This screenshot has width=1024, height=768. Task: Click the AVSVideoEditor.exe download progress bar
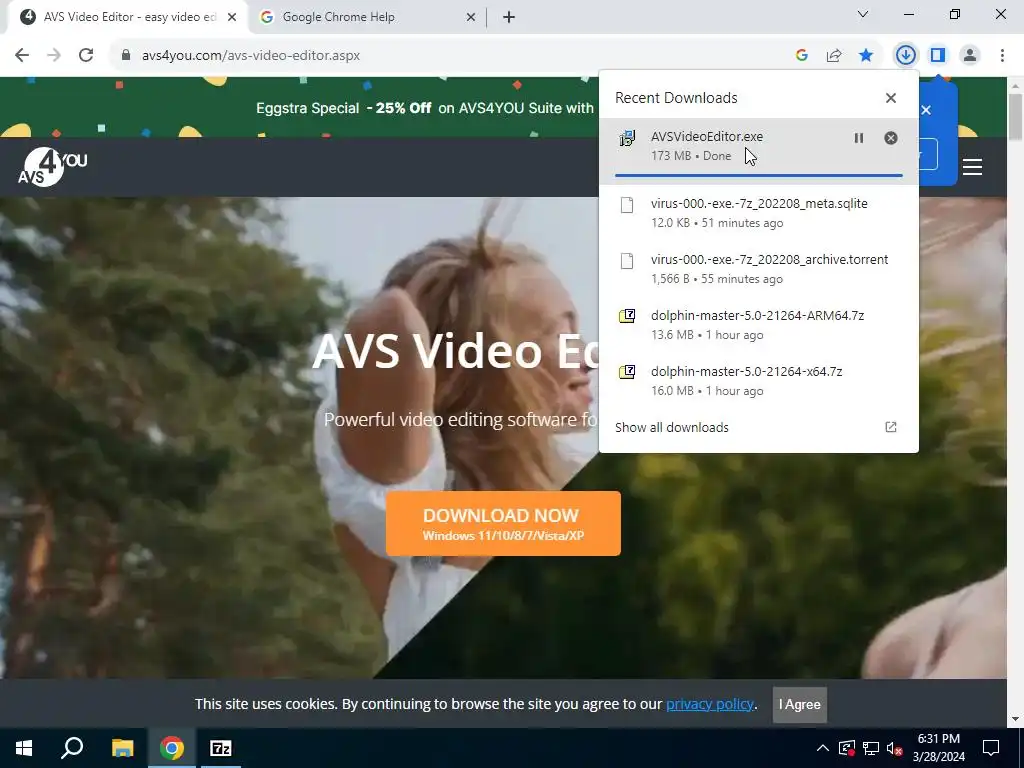point(758,175)
